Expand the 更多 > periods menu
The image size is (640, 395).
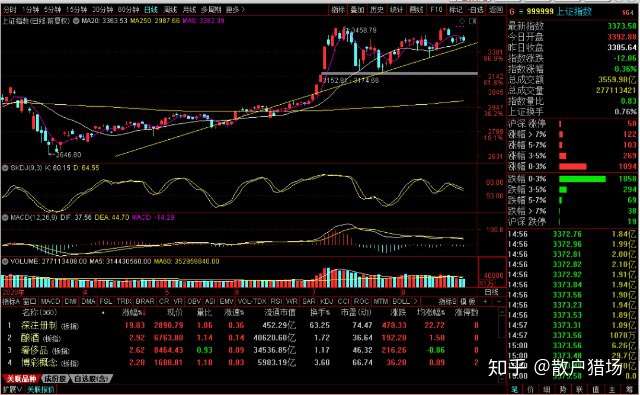(x=235, y=9)
